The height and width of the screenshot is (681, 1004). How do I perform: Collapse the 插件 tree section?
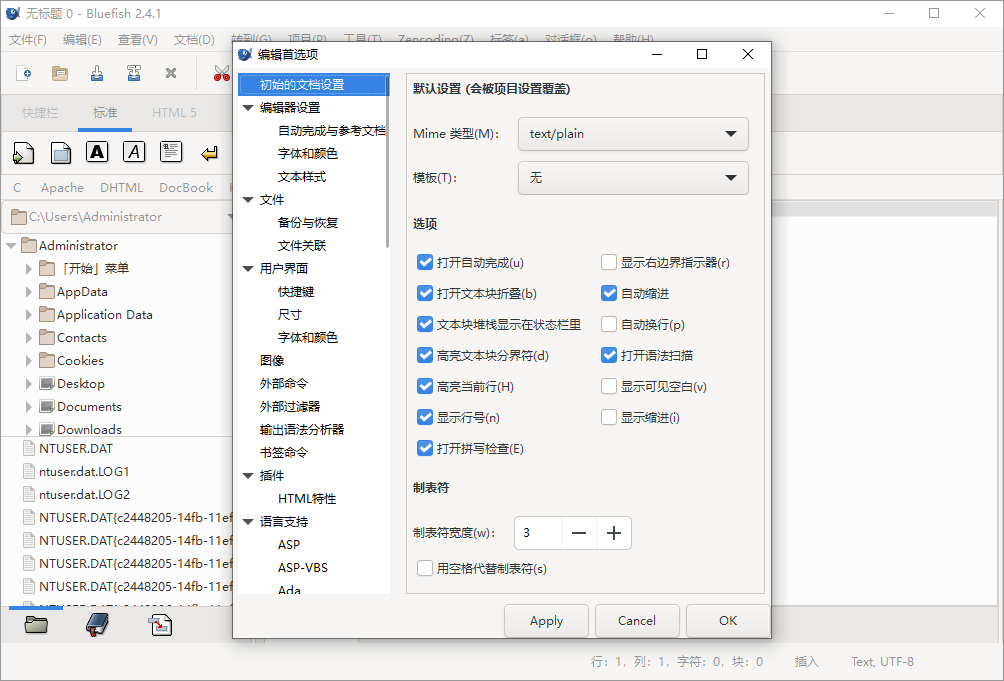coord(248,476)
